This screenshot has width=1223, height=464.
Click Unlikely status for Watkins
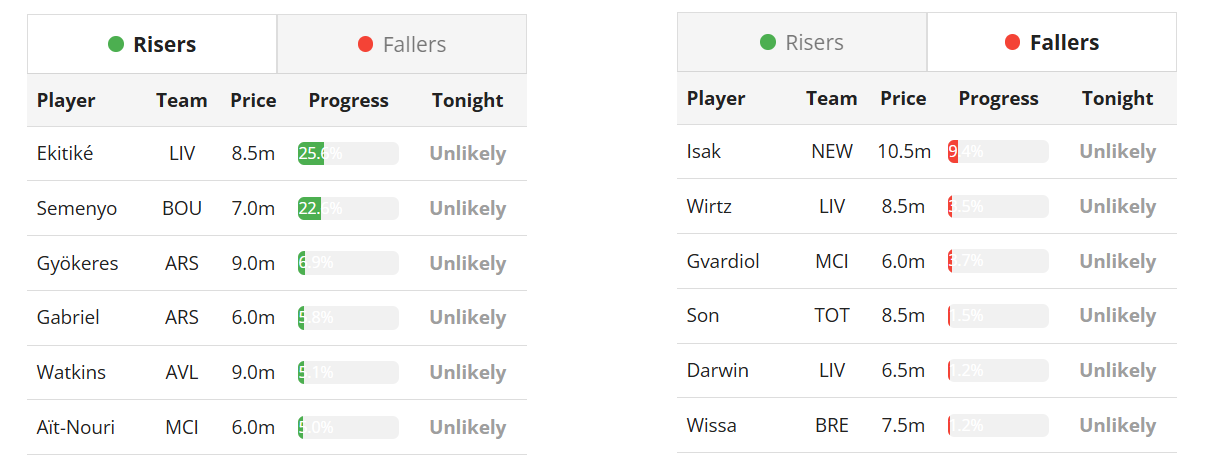(467, 372)
